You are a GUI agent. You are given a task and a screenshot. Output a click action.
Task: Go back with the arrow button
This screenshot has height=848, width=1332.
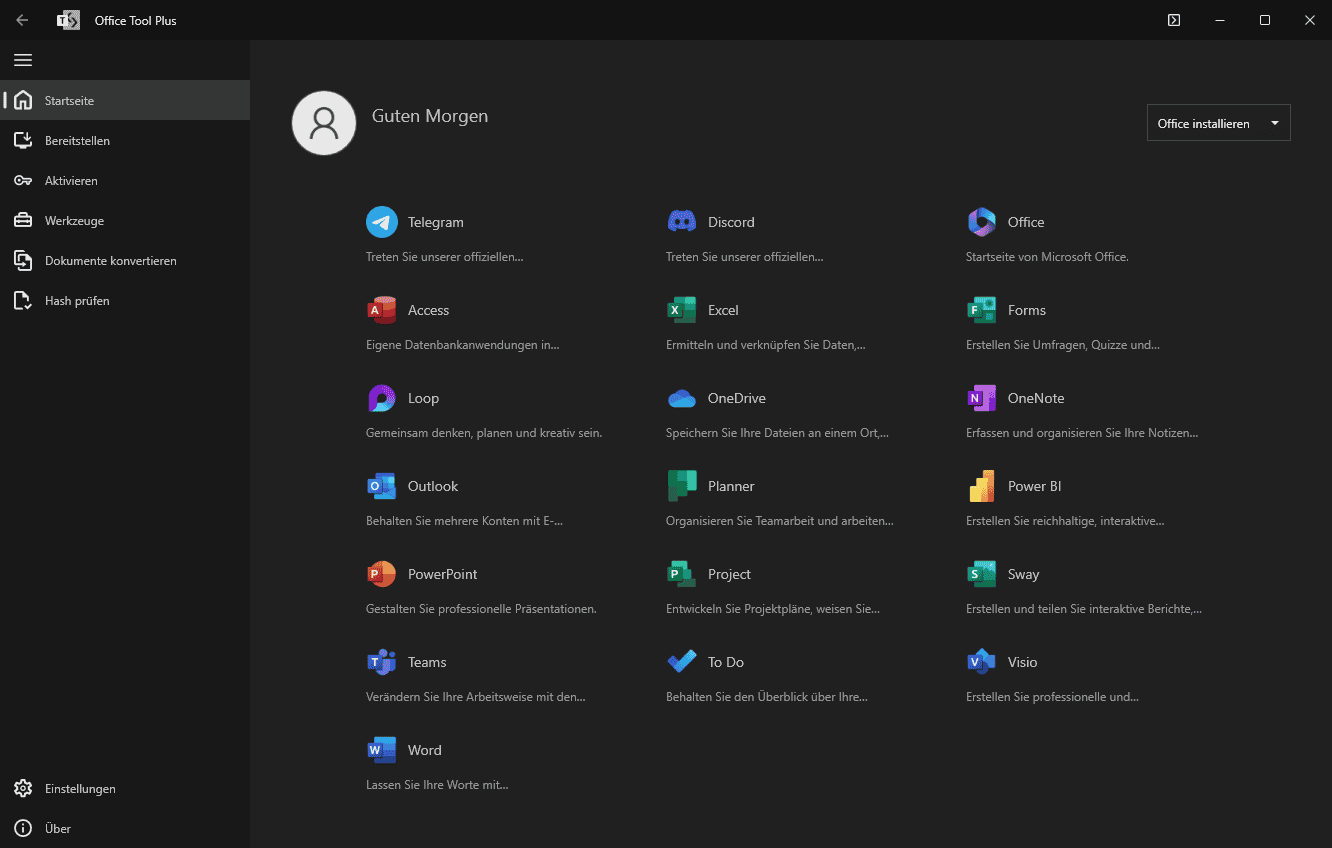tap(22, 20)
